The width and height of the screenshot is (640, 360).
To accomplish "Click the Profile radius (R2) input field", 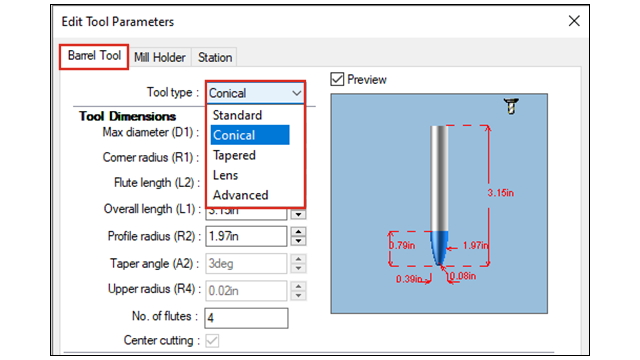I will tap(246, 236).
